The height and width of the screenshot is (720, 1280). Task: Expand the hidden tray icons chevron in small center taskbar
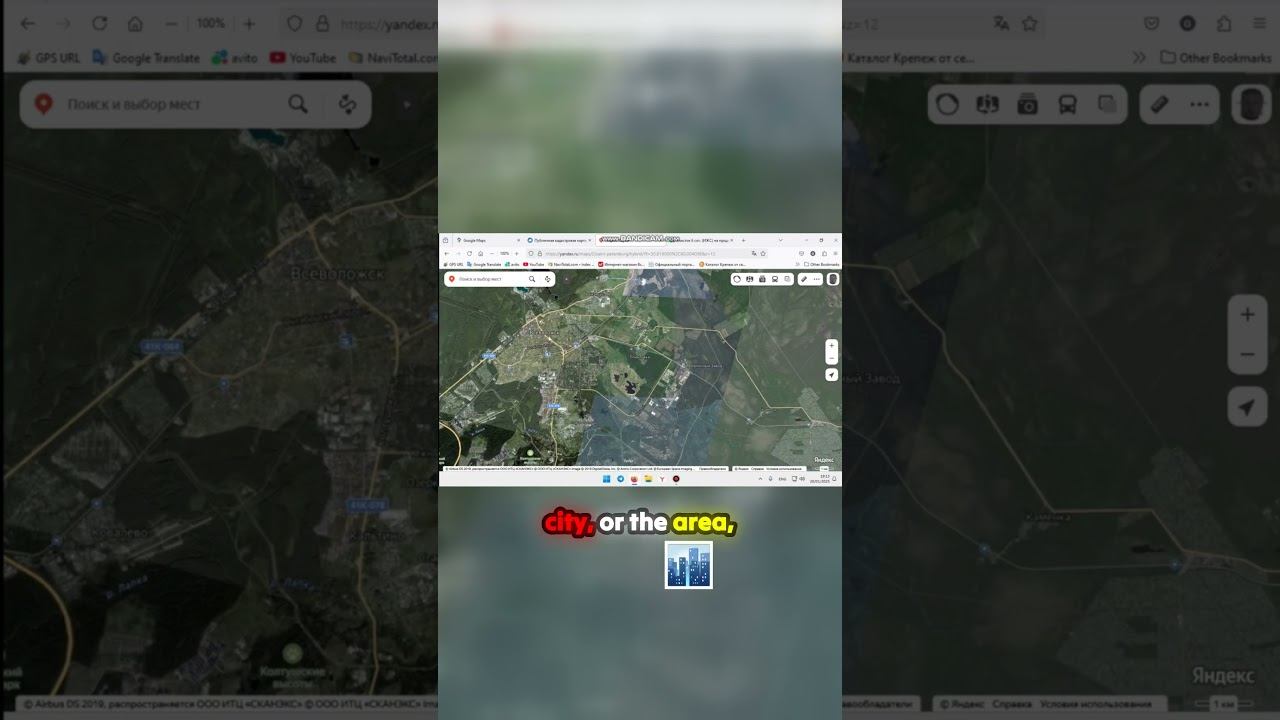[x=760, y=479]
